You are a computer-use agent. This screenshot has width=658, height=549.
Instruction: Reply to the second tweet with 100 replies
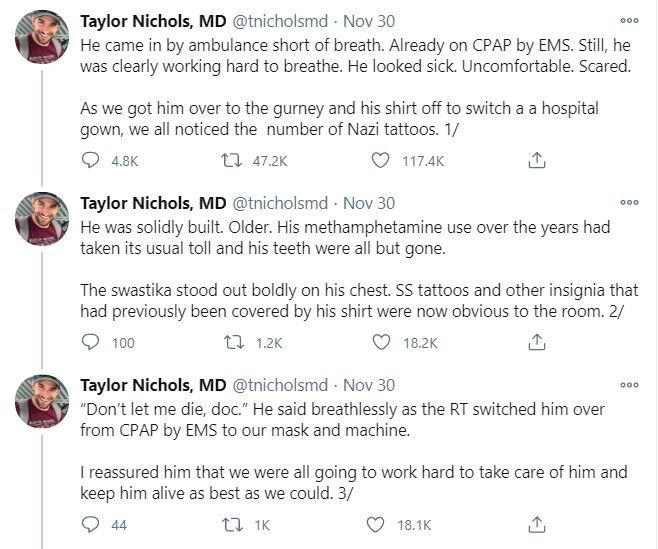(x=91, y=342)
